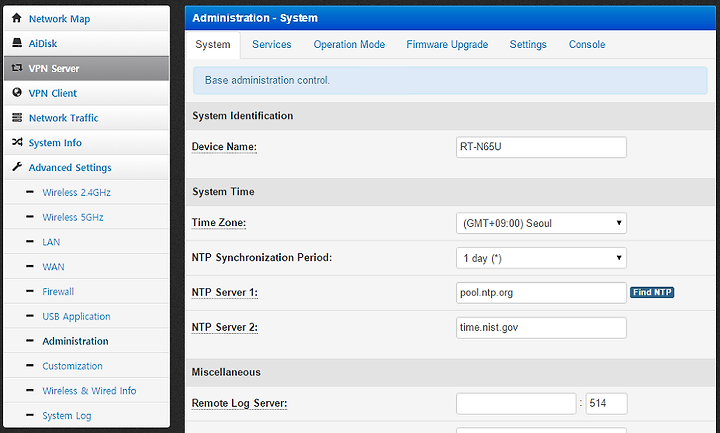Switch to the Operation Mode tab
Image resolution: width=720 pixels, height=433 pixels.
pyautogui.click(x=349, y=45)
